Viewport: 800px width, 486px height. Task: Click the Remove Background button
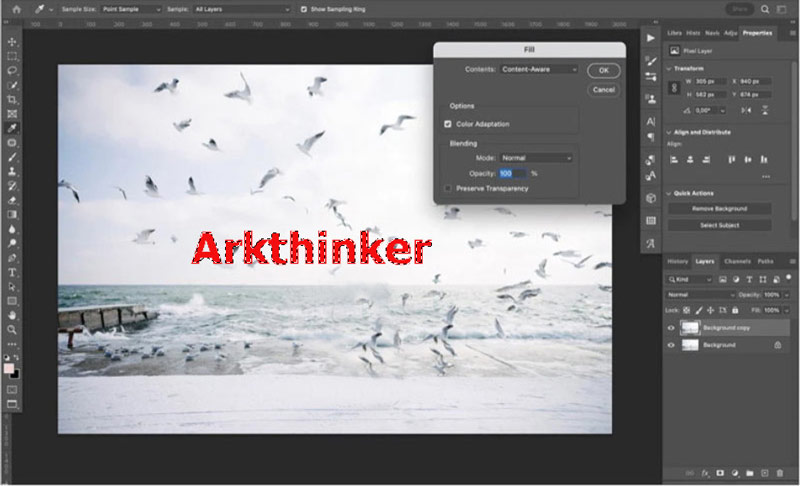[719, 209]
